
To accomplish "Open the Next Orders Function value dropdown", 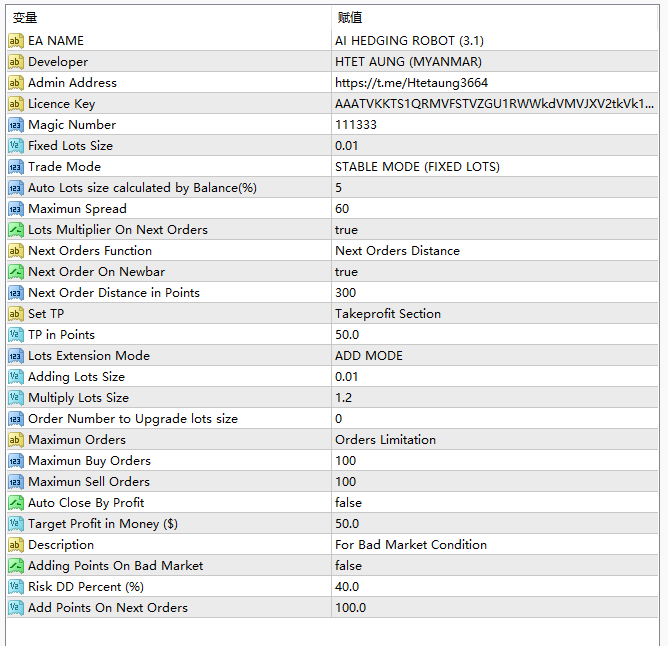I will point(397,251).
